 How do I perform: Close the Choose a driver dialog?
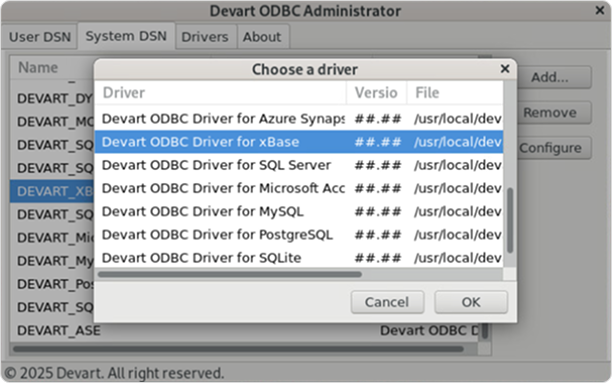pos(505,69)
